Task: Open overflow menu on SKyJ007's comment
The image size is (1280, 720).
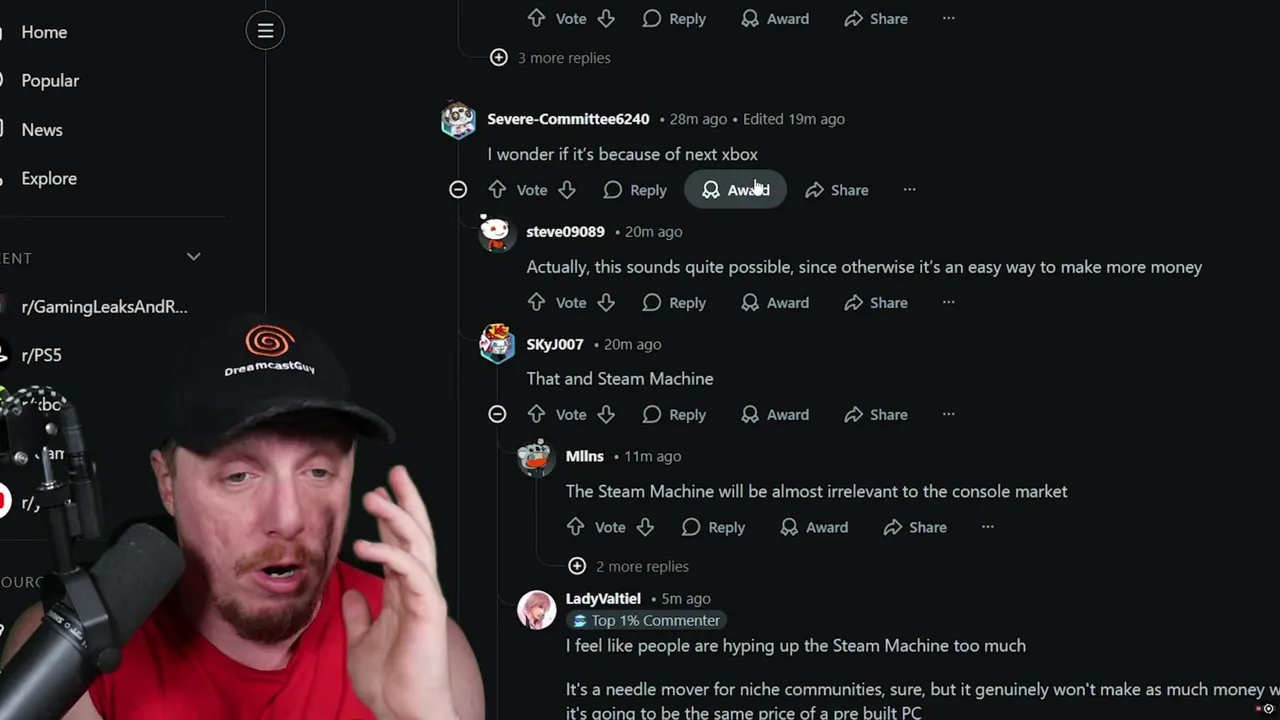Action: click(x=948, y=414)
